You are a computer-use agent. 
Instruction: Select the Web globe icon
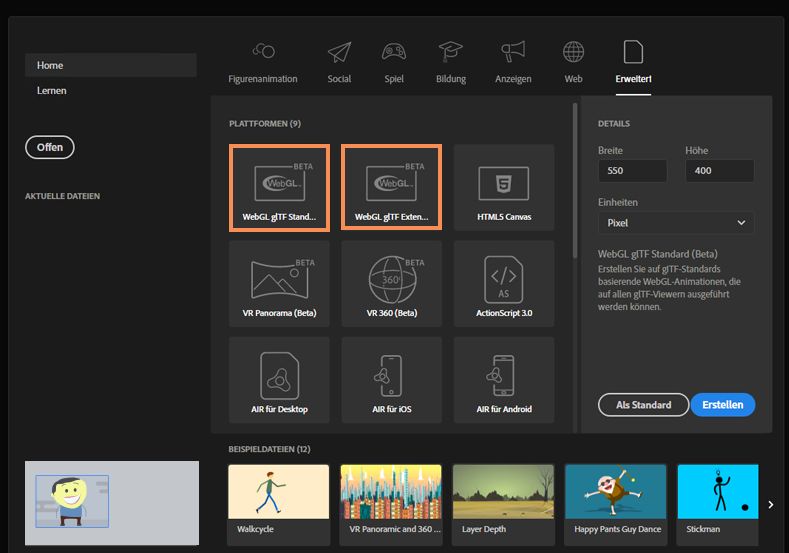coord(573,52)
